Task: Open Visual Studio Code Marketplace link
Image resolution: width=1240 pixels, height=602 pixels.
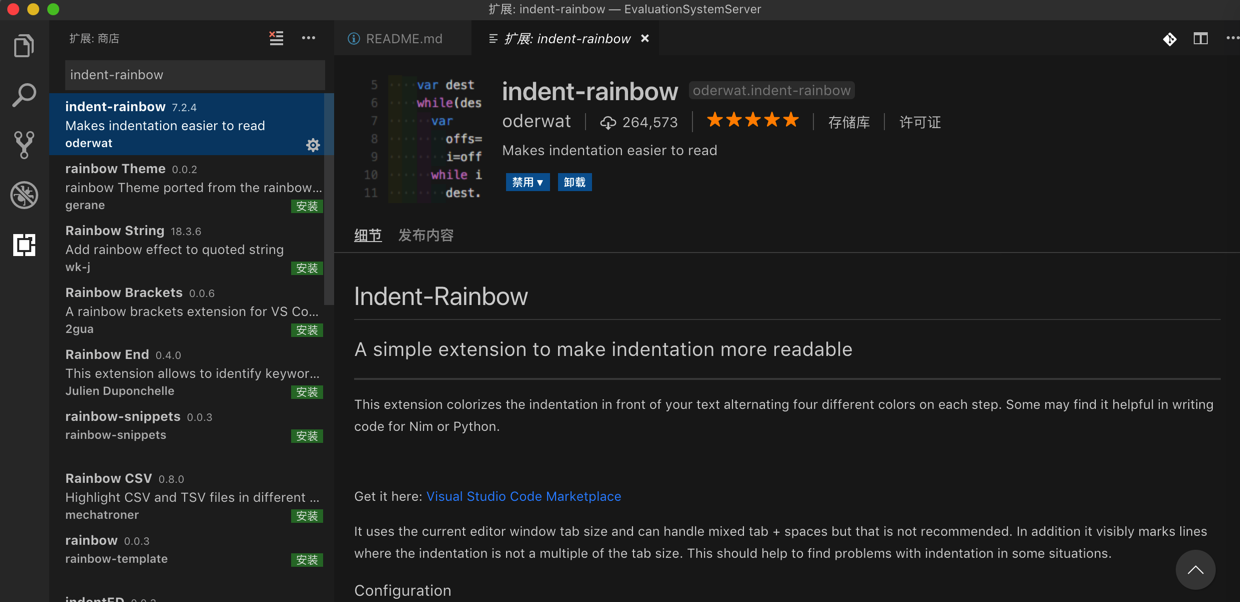Action: pyautogui.click(x=524, y=496)
